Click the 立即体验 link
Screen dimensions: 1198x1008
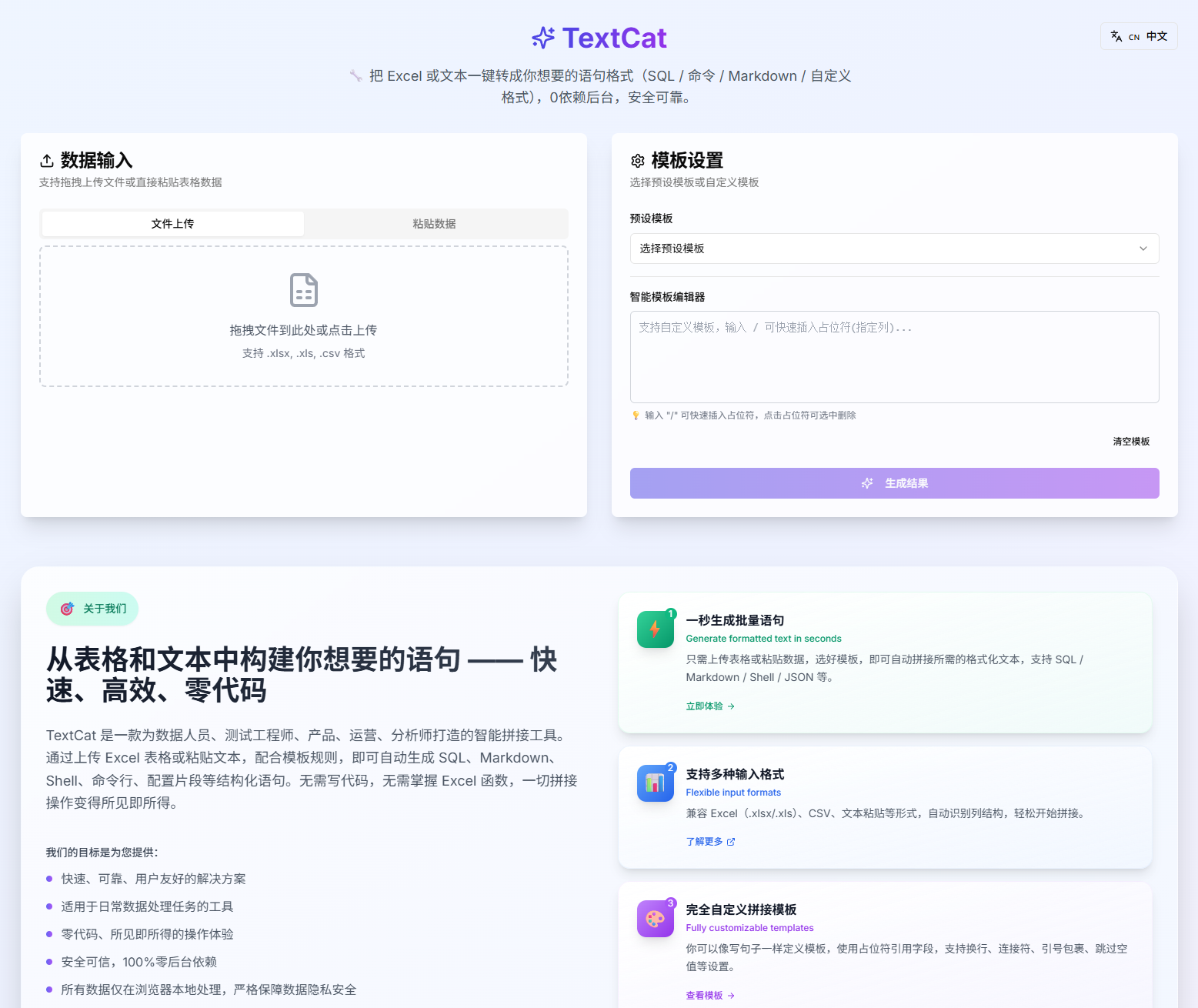click(x=710, y=706)
